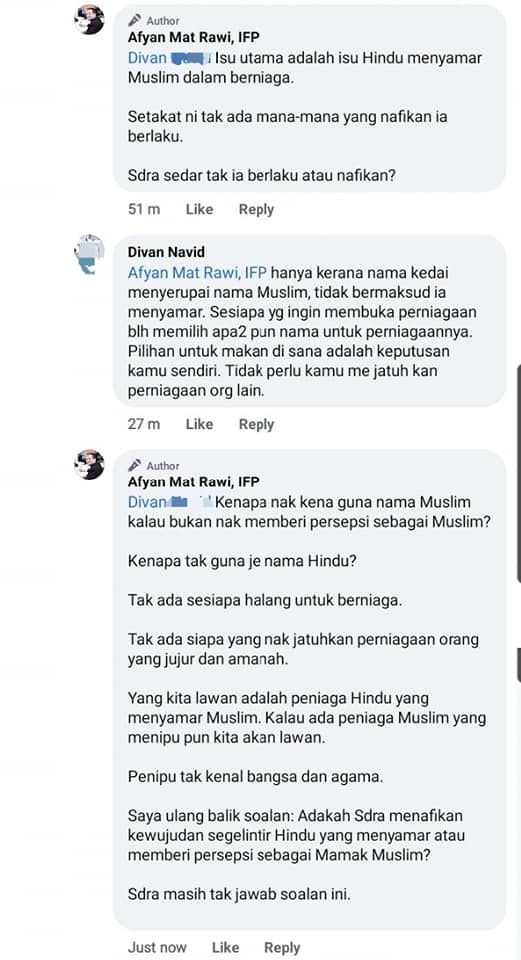Reply to the comment posted 51 m ago
The width and height of the screenshot is (521, 960).
tap(256, 209)
